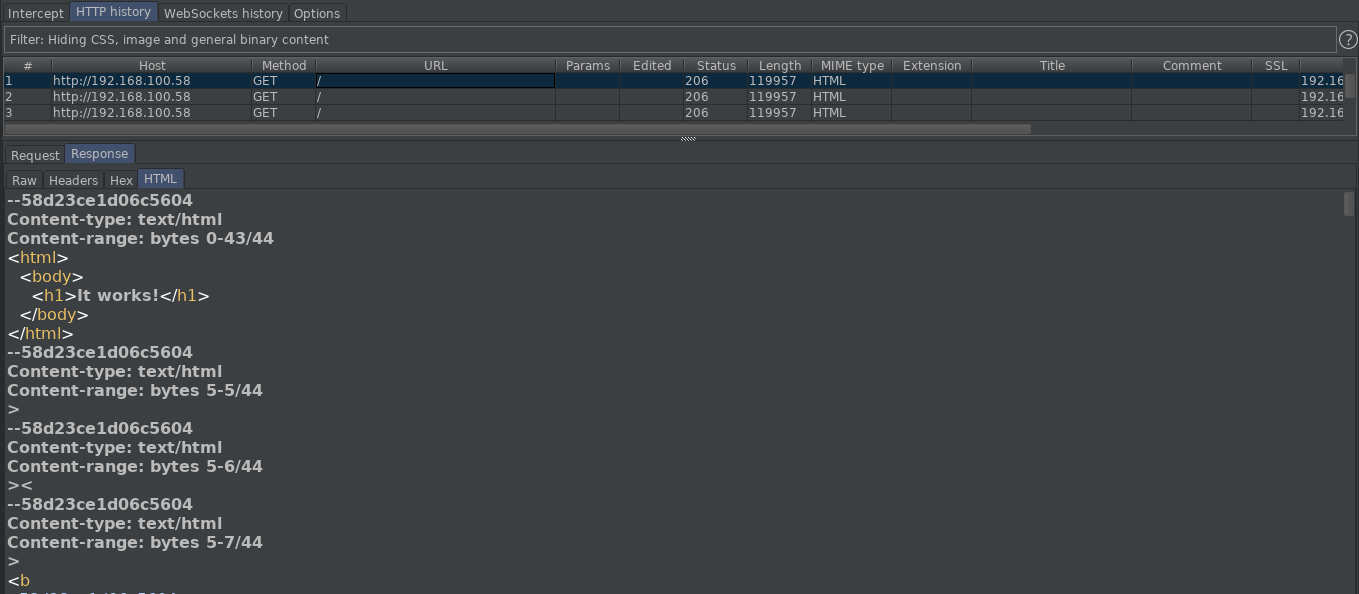This screenshot has width=1359, height=594.
Task: Click the horizontal scrollbar of history table
Action: [x=517, y=129]
